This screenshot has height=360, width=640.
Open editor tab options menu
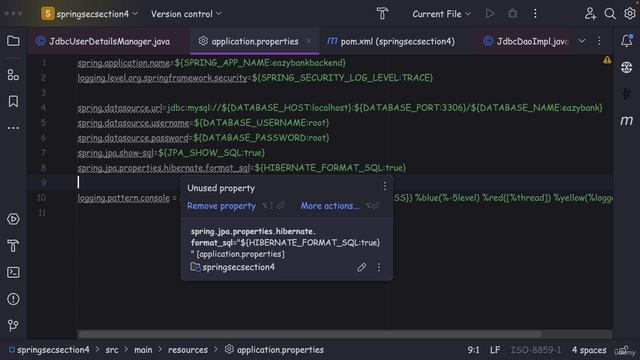[599, 41]
